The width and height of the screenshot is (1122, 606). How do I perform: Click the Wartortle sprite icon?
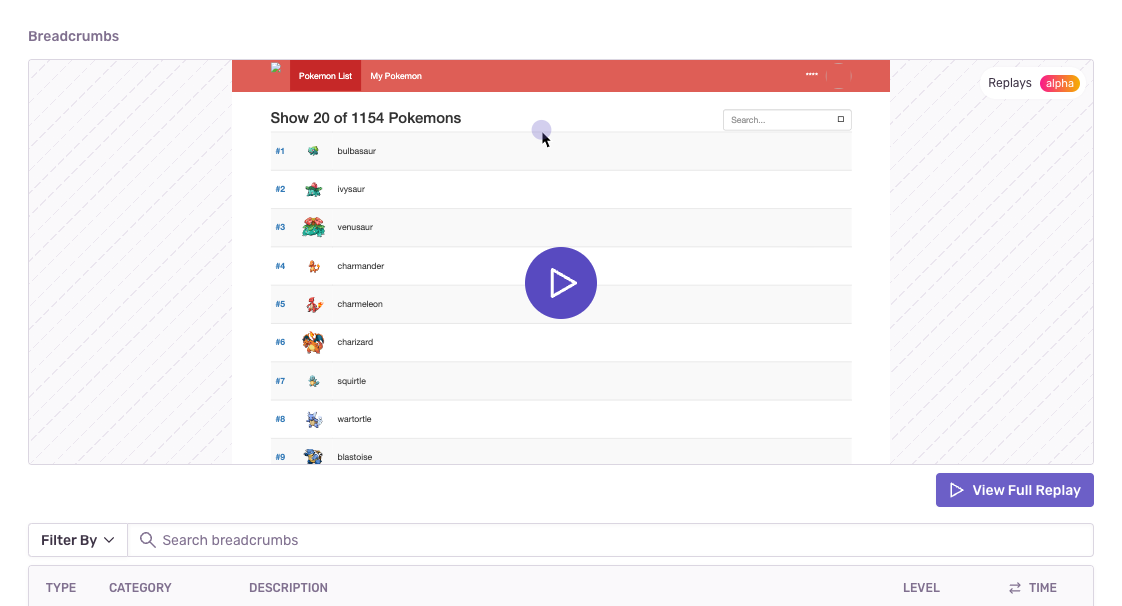[312, 418]
